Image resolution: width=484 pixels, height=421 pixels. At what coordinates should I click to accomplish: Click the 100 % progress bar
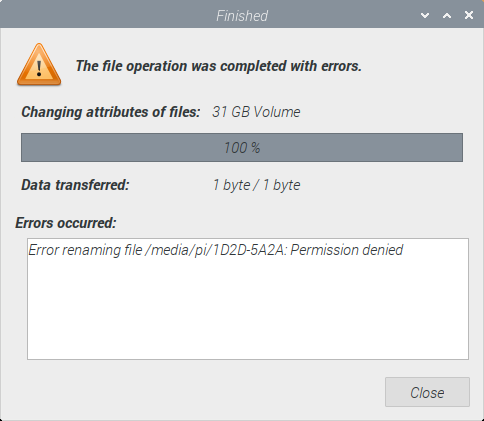(242, 147)
